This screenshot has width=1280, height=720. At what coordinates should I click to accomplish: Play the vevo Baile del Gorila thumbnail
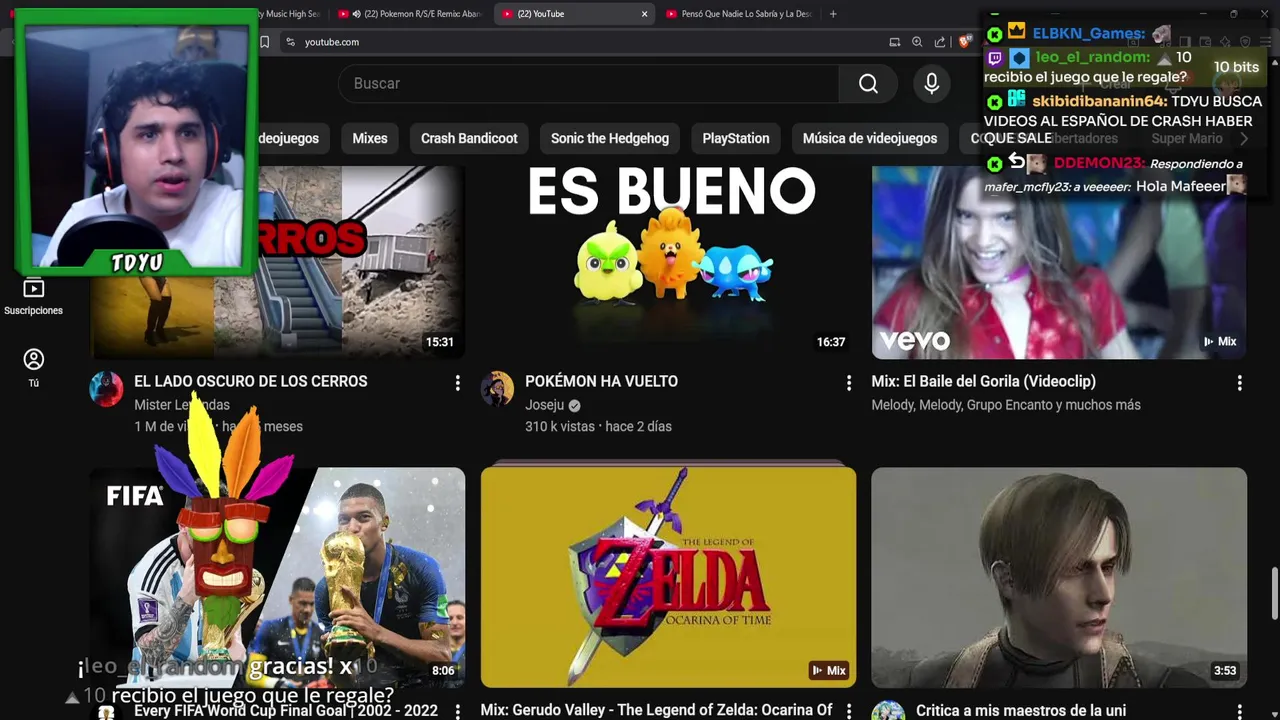1059,262
